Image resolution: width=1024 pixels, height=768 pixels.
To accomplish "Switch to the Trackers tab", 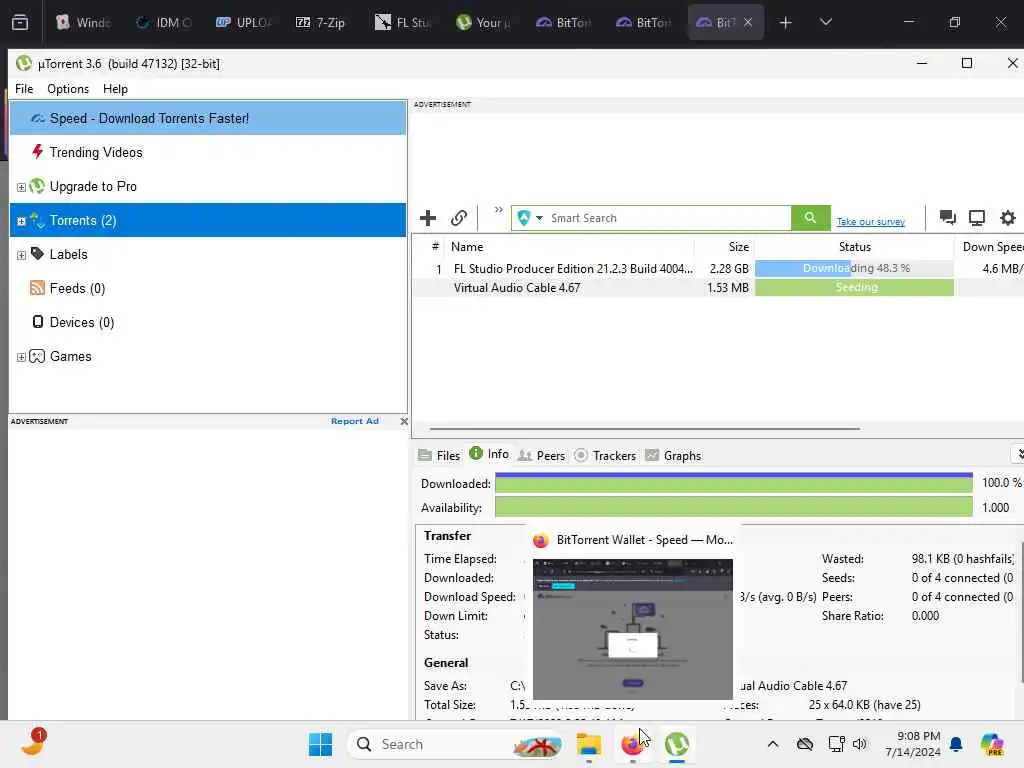I will (605, 456).
